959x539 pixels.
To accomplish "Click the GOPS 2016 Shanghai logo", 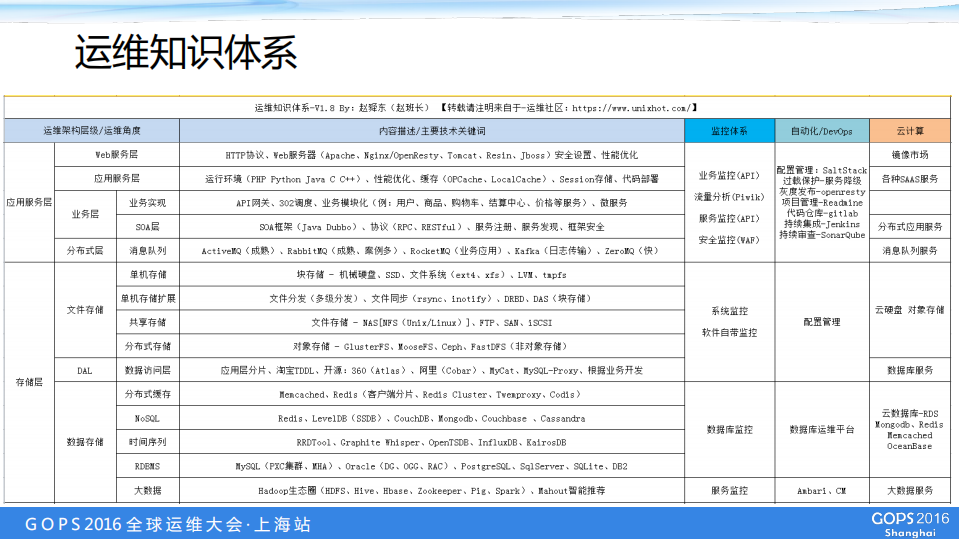I will click(910, 524).
